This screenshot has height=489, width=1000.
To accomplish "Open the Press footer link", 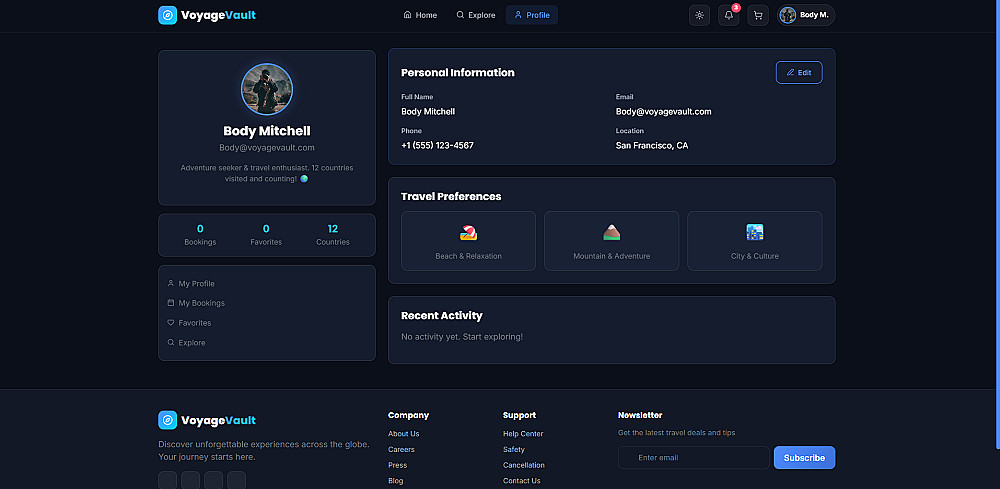I will tap(397, 465).
